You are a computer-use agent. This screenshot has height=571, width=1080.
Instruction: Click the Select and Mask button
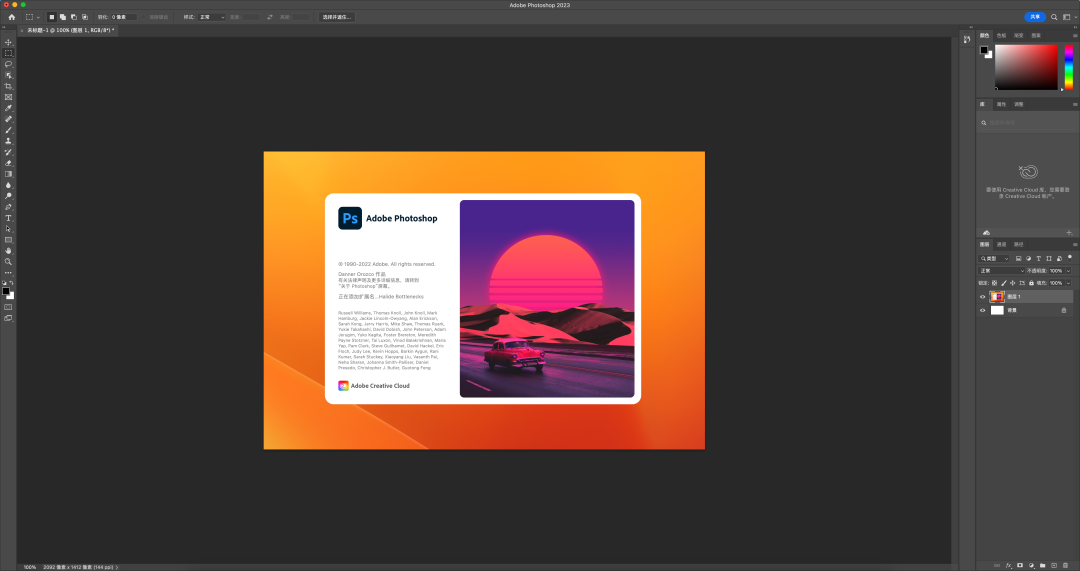tap(337, 17)
